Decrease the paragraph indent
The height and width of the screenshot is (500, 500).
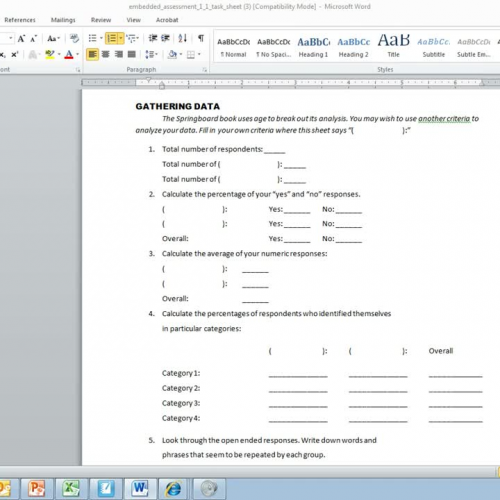(x=153, y=38)
